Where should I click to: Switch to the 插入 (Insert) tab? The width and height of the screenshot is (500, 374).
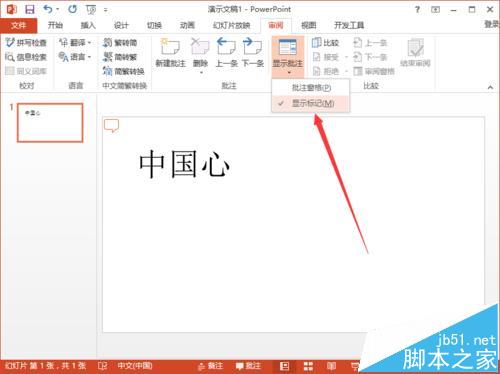click(88, 25)
